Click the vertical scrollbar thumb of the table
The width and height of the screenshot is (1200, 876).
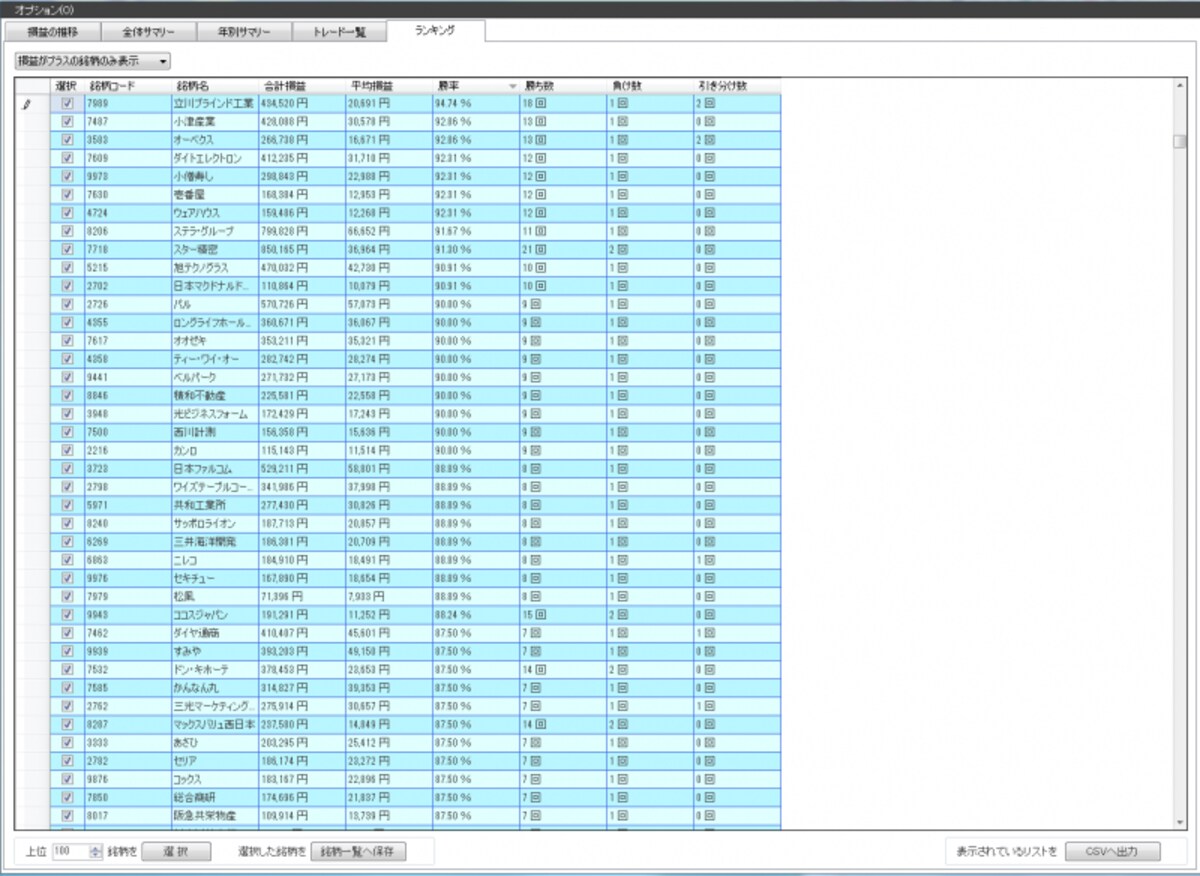(1180, 141)
